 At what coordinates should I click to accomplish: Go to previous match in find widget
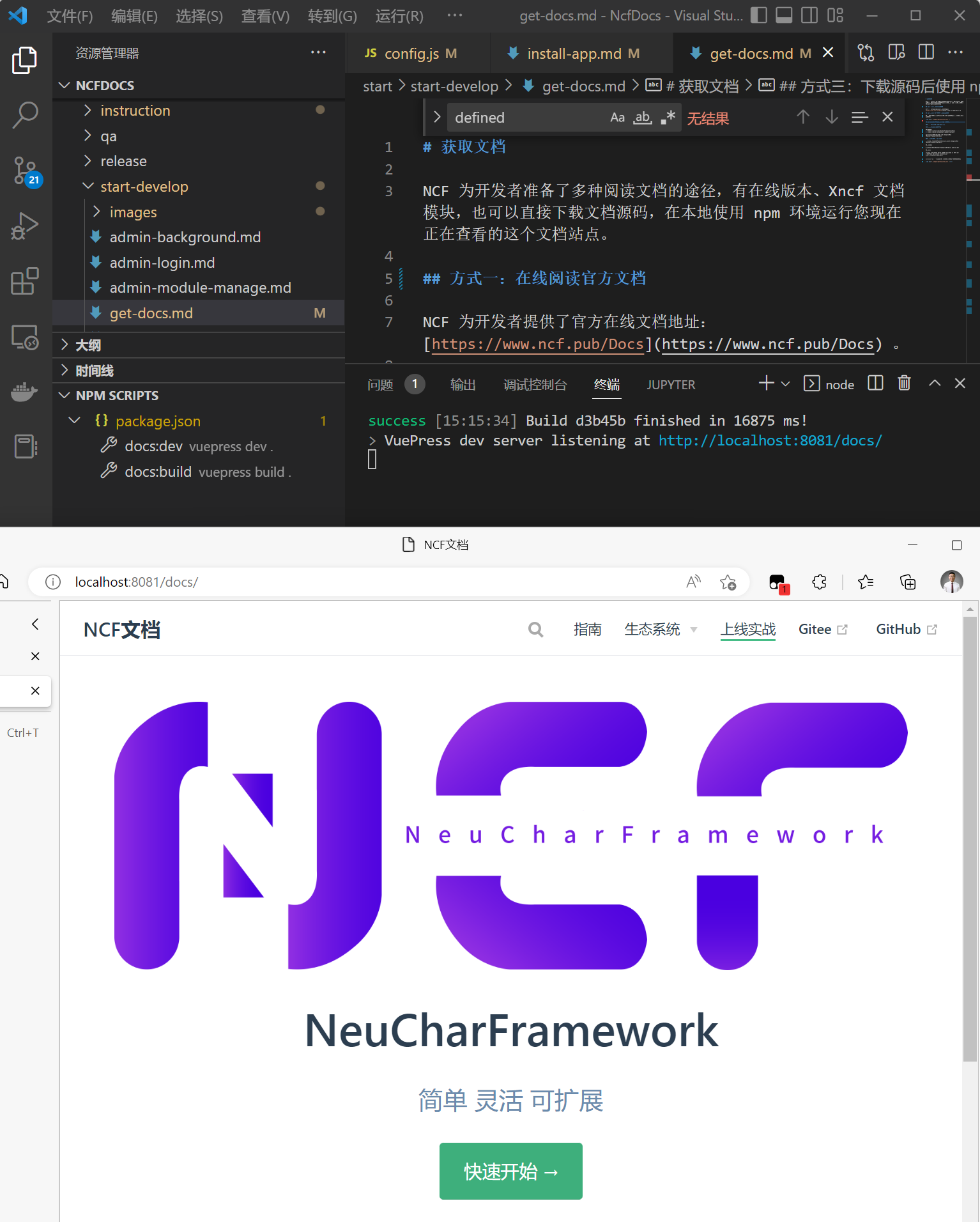tap(803, 117)
